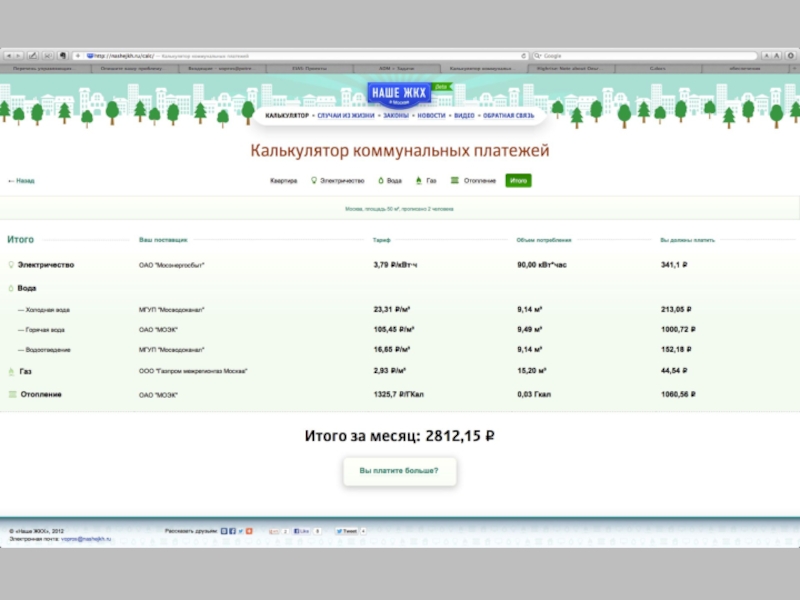Click the orange share icon in footer
Viewport: 800px width, 600px height.
pos(249,531)
